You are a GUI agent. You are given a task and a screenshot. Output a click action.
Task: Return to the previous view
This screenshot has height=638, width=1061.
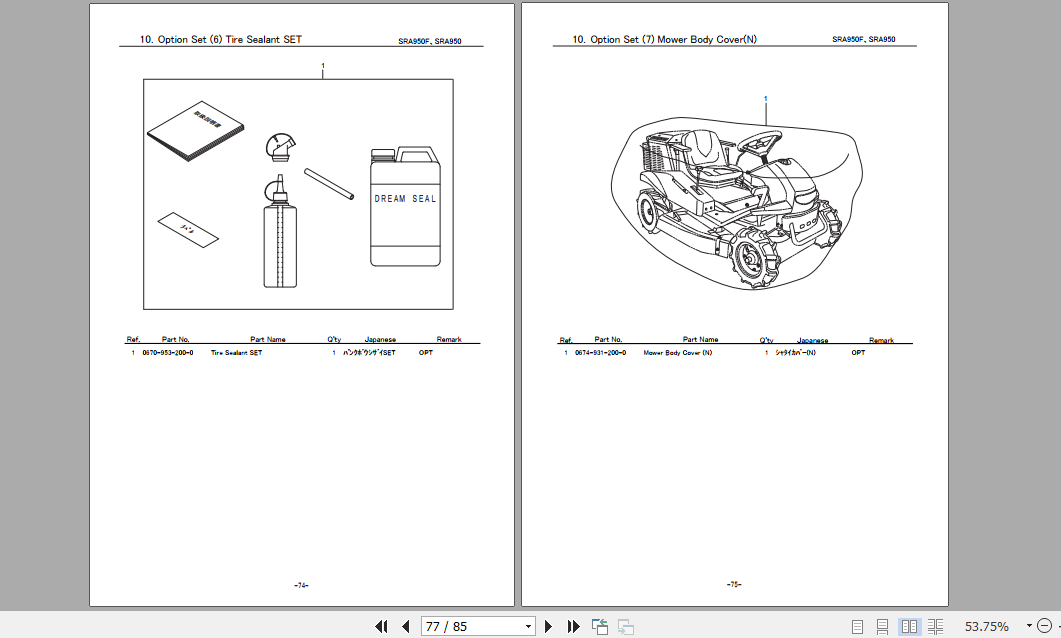pos(599,625)
